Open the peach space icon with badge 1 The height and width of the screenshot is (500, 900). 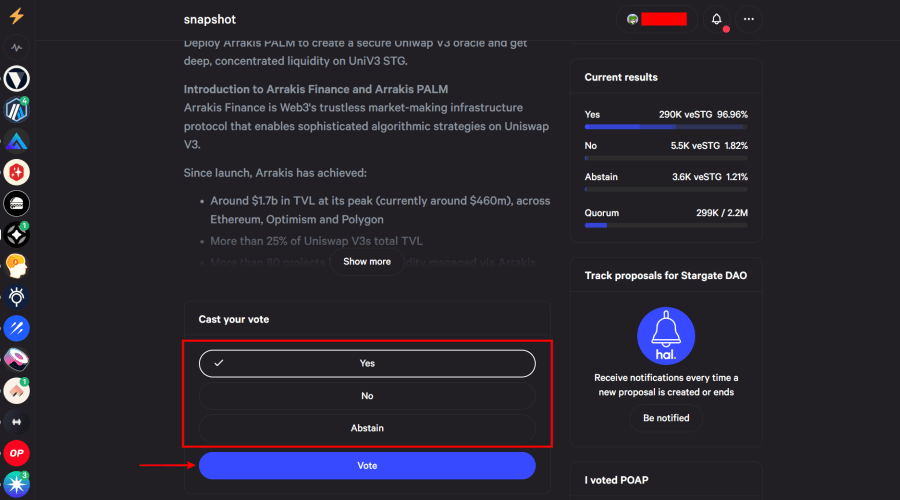17,391
